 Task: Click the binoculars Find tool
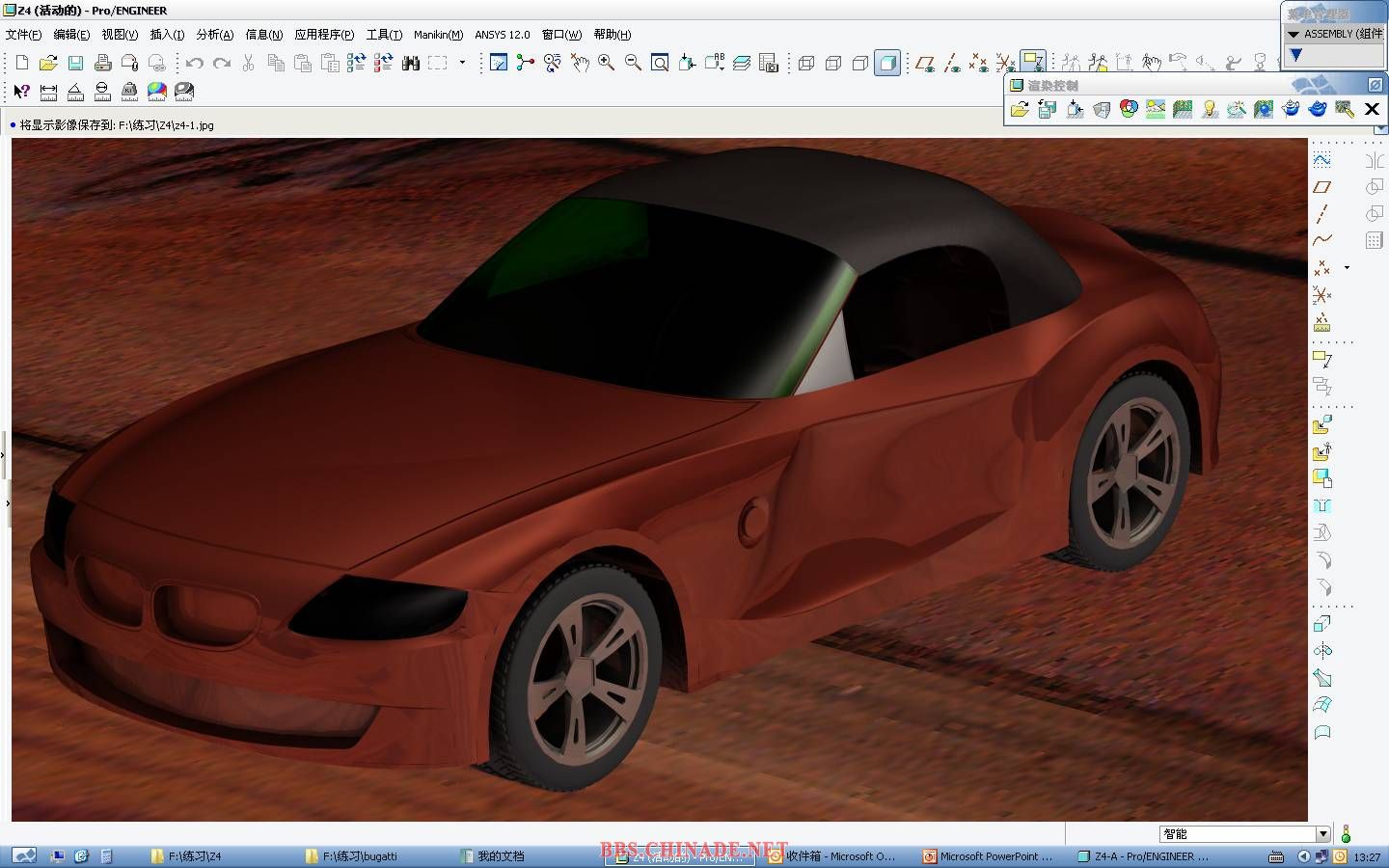(411, 64)
